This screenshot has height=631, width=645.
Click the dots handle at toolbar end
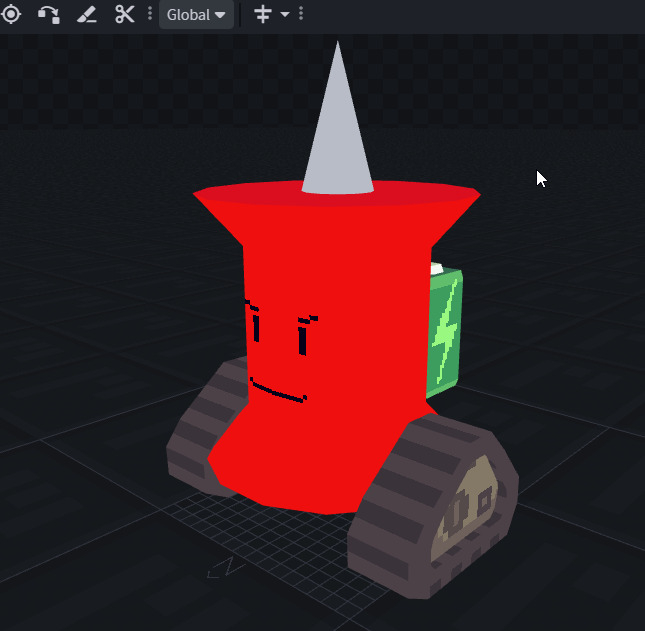tap(301, 15)
